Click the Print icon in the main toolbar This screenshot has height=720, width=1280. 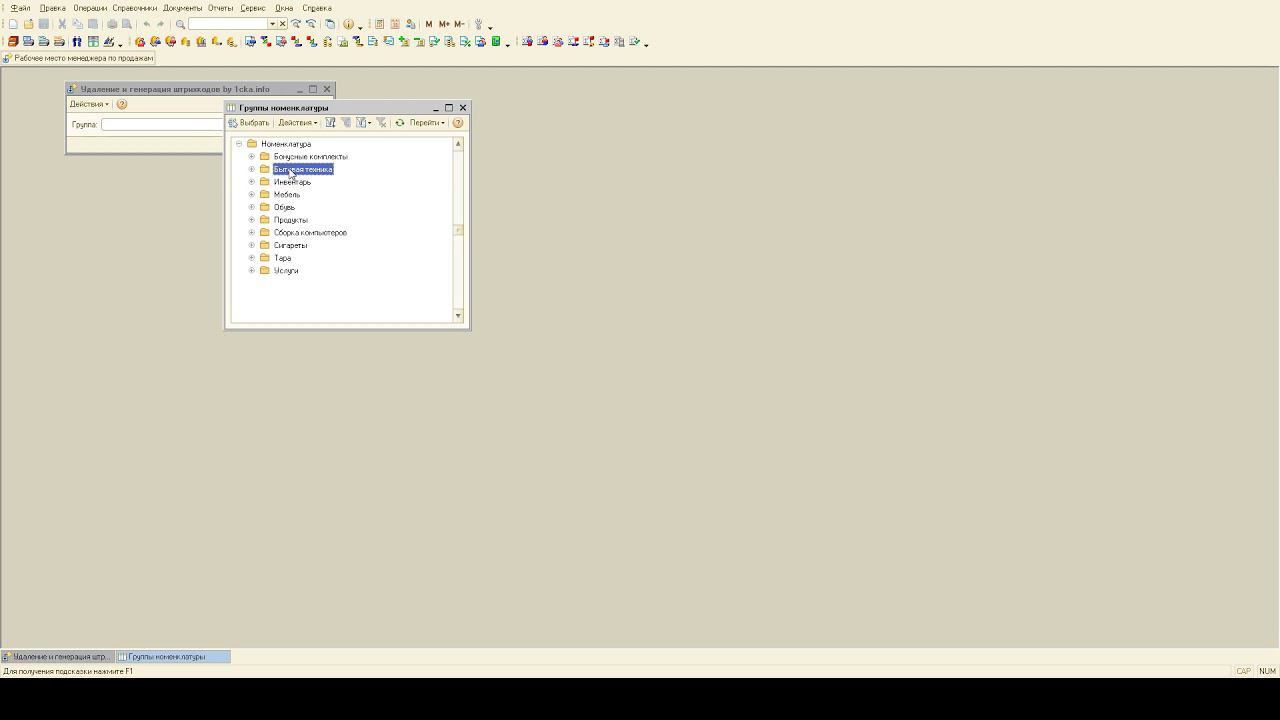click(112, 24)
